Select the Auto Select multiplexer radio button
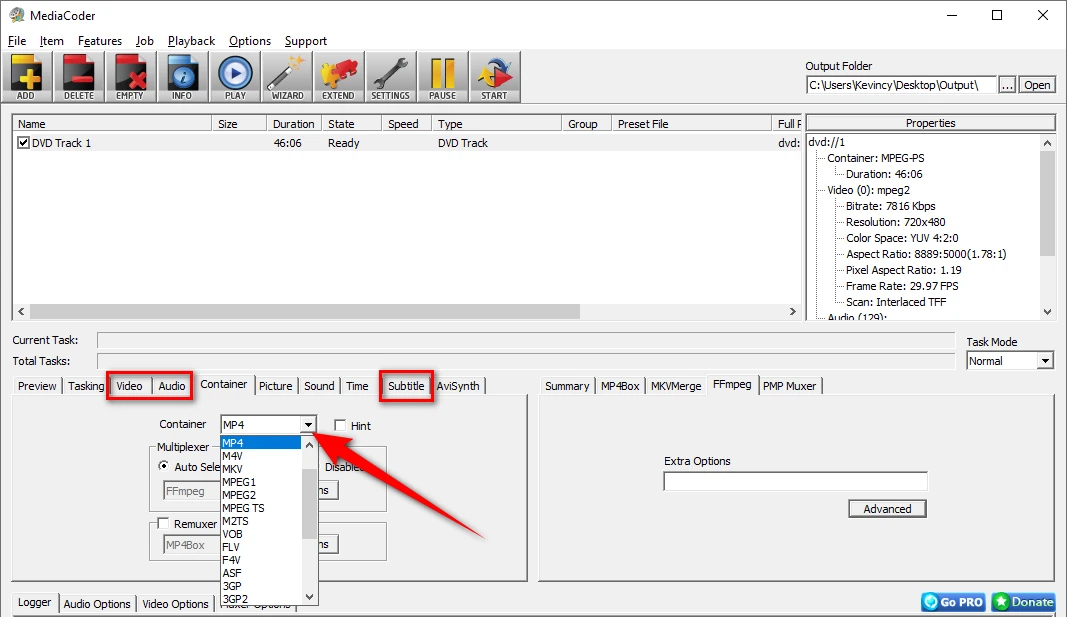1067x617 pixels. [163, 466]
